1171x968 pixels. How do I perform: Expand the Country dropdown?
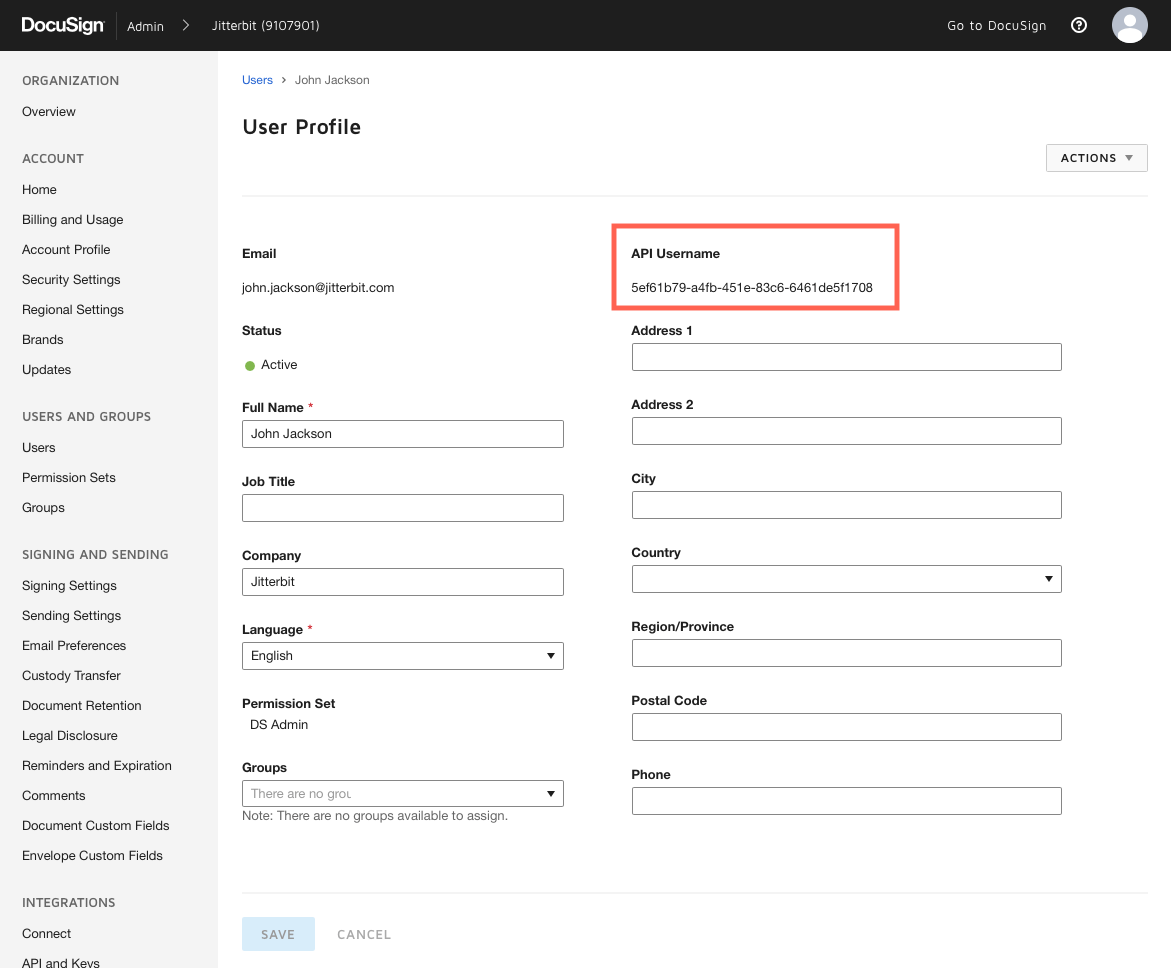click(x=846, y=579)
